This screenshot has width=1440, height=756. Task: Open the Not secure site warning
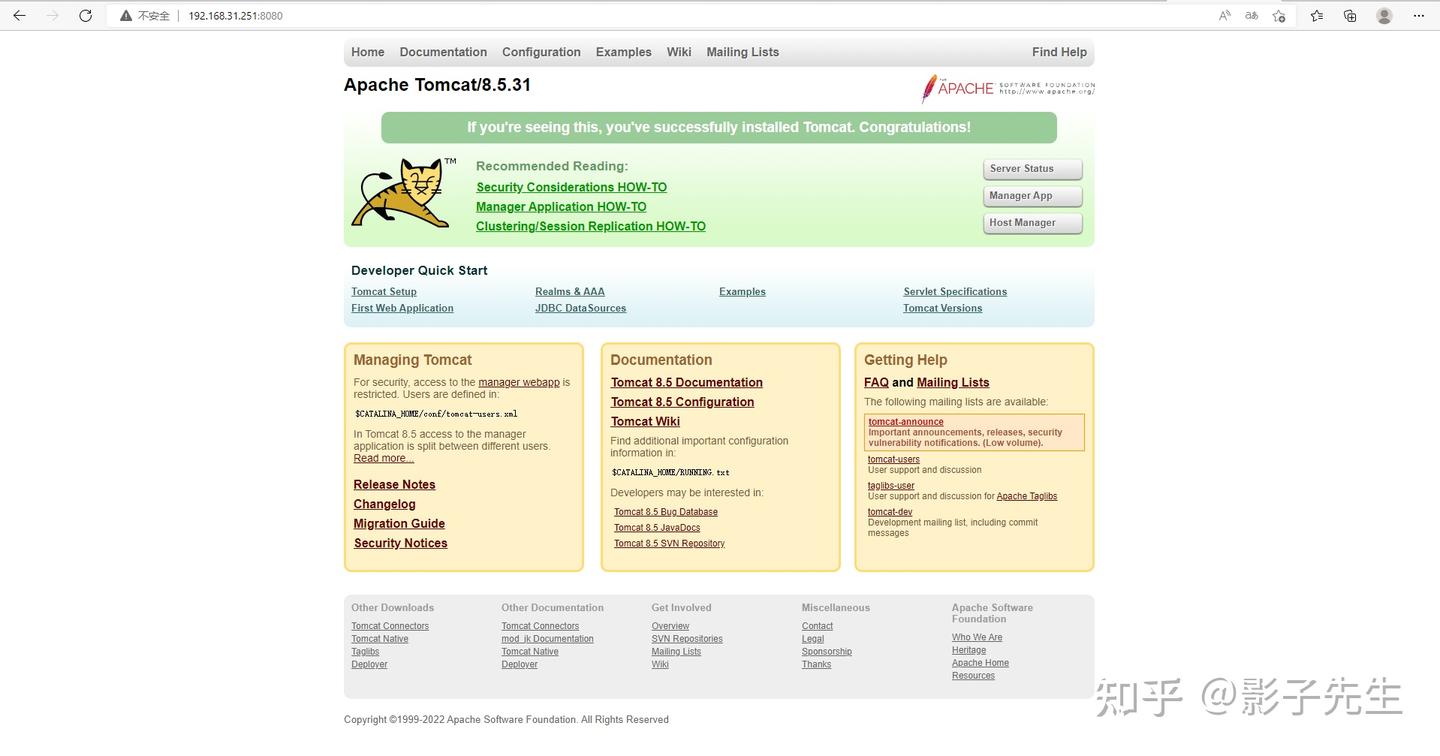click(x=145, y=15)
